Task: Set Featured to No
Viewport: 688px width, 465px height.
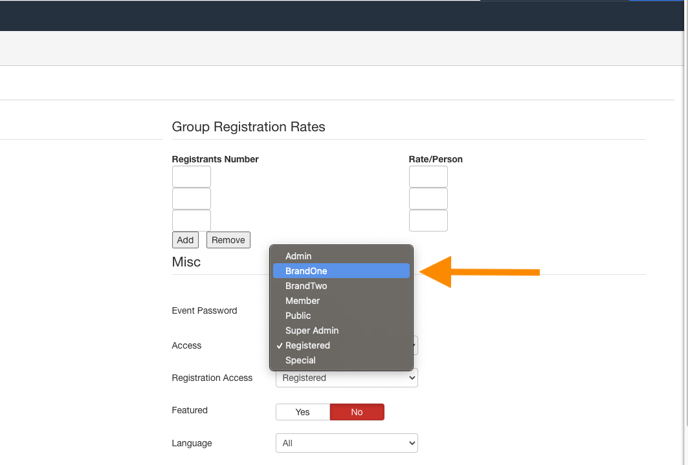Action: (x=357, y=412)
